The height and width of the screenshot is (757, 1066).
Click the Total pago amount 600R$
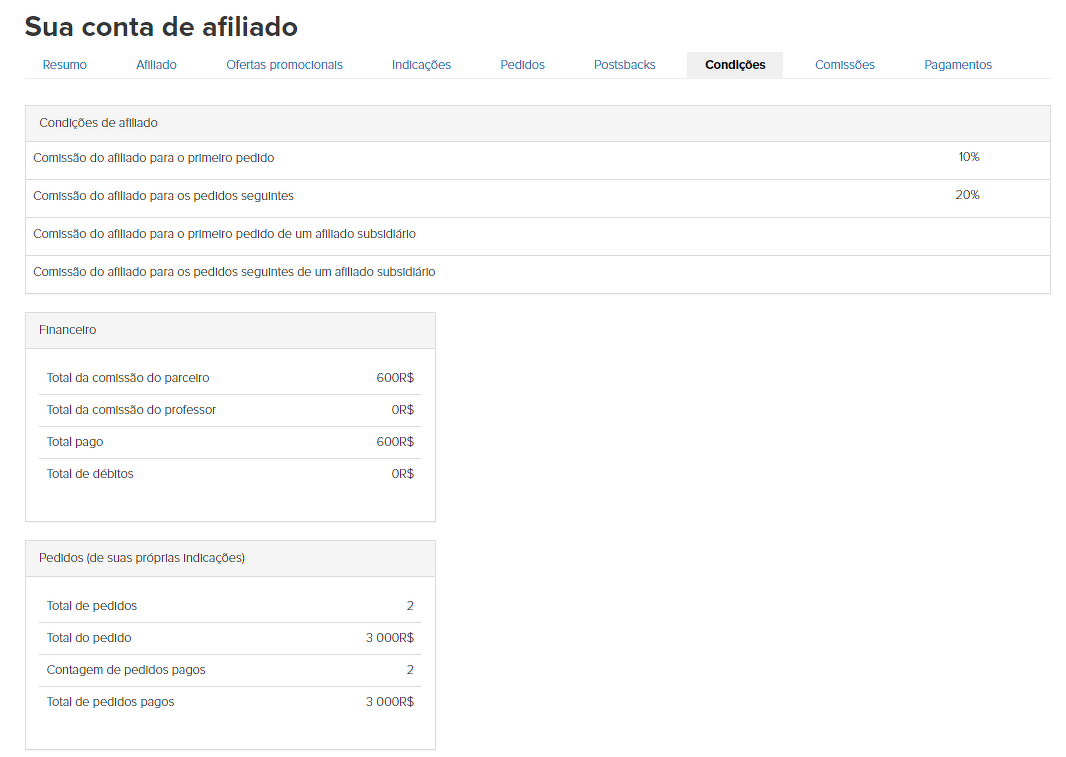click(x=395, y=442)
